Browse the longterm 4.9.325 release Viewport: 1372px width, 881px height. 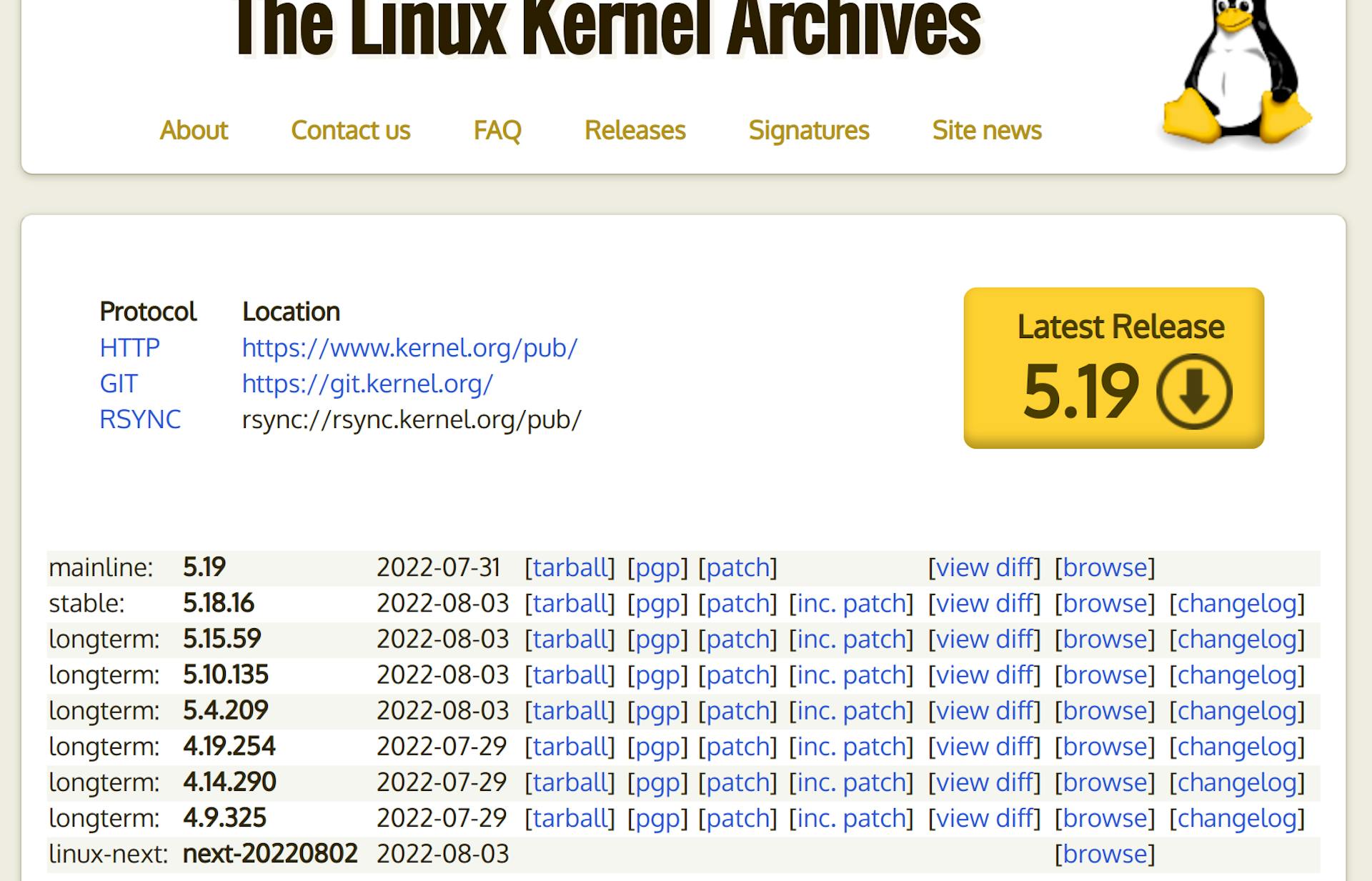[x=1105, y=817]
